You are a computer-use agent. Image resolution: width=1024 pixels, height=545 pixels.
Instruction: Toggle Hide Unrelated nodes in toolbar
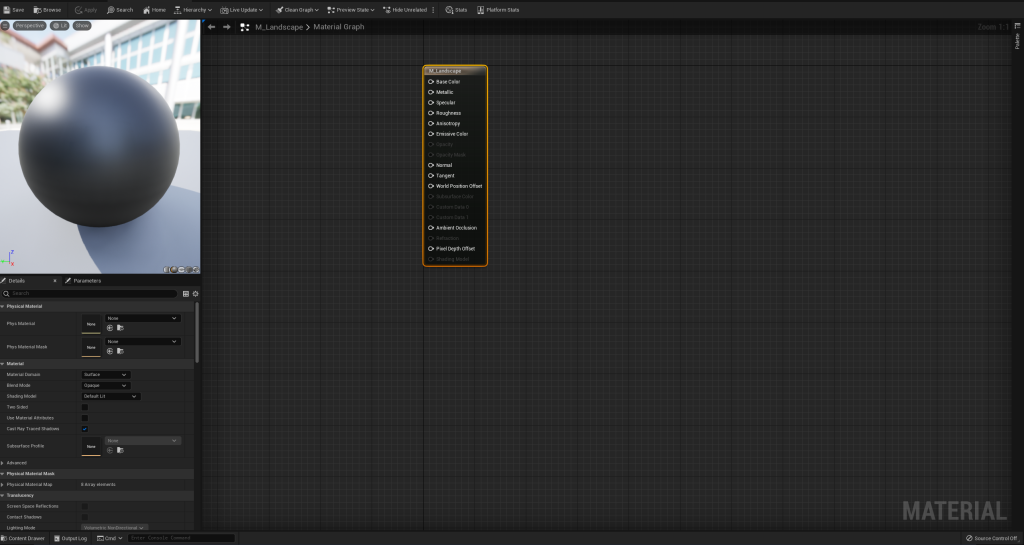click(386, 10)
